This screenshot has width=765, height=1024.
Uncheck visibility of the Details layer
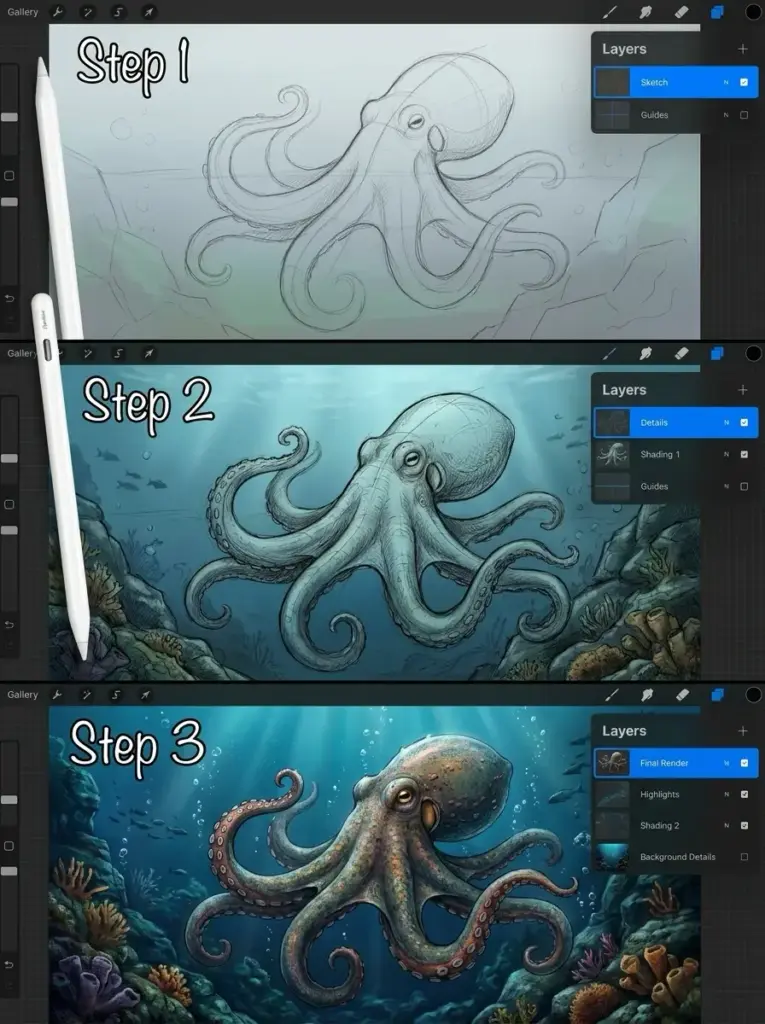click(x=744, y=423)
